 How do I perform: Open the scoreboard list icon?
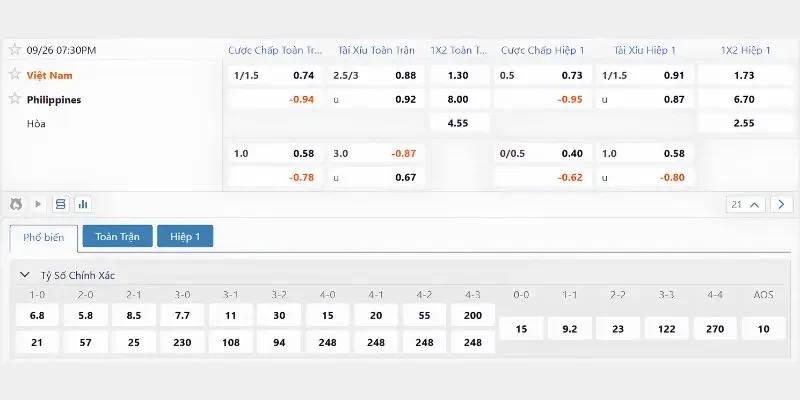61,205
